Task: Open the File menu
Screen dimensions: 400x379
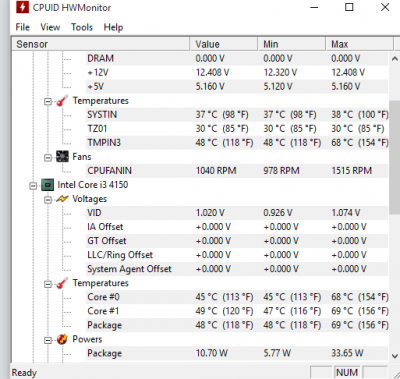Action: point(23,27)
